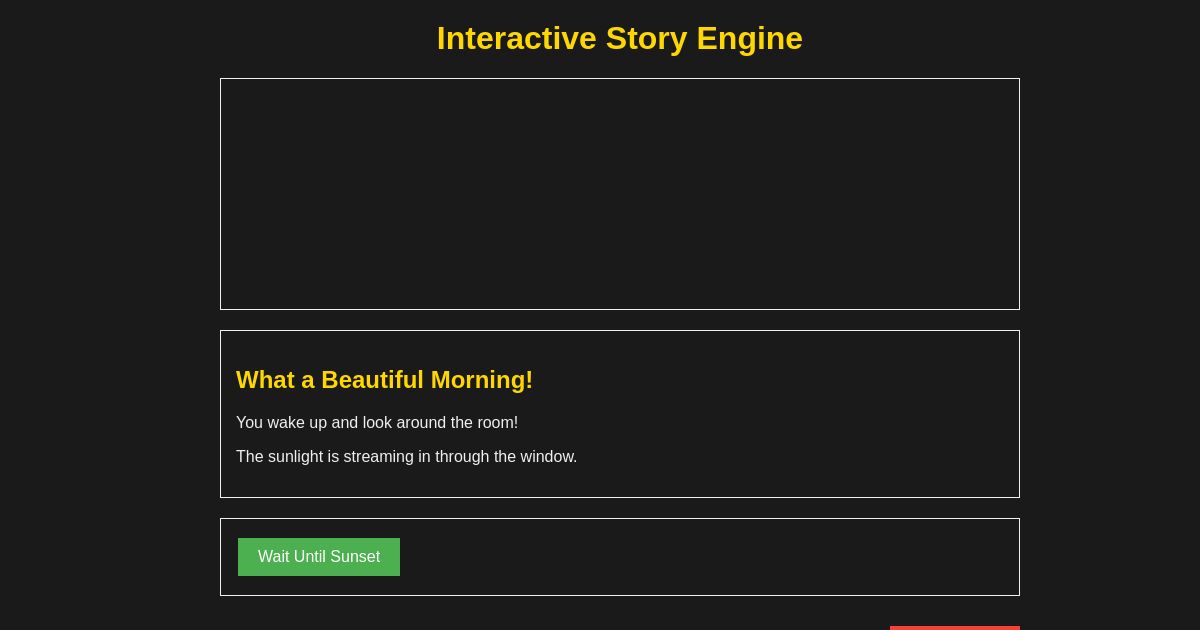Click the right edge of the canvas box
The height and width of the screenshot is (630, 1200).
point(1019,194)
